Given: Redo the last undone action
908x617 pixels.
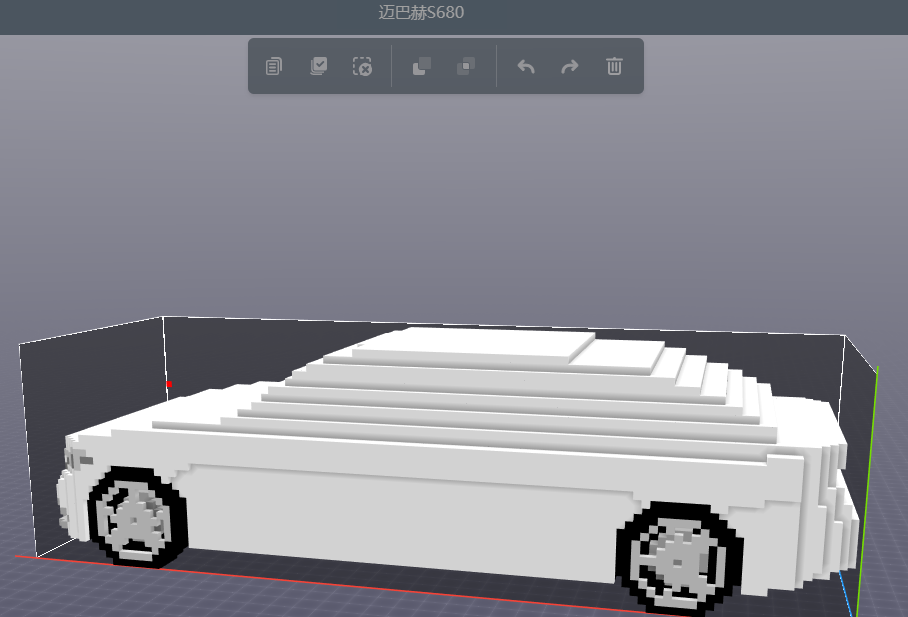Looking at the screenshot, I should tap(570, 67).
